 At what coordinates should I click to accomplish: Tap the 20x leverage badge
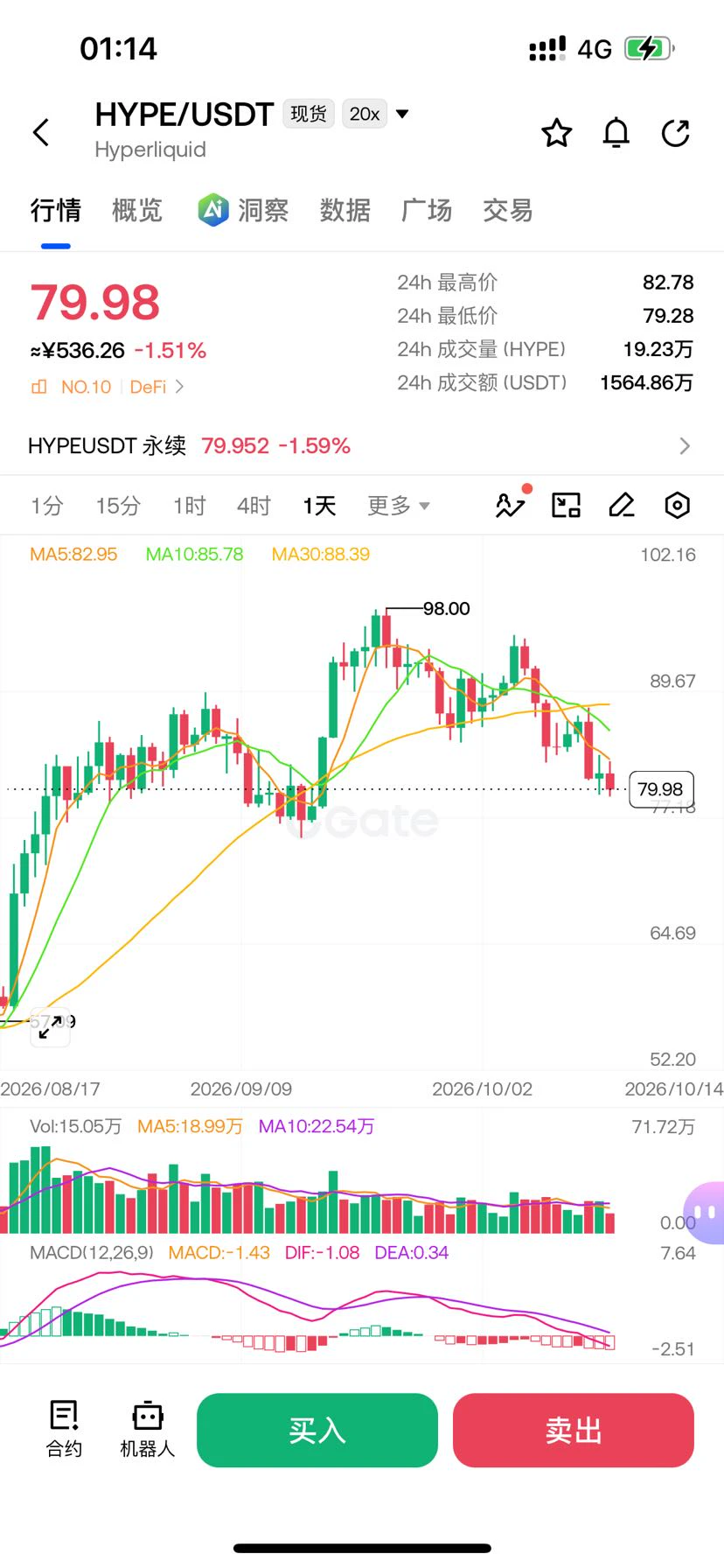pos(365,114)
